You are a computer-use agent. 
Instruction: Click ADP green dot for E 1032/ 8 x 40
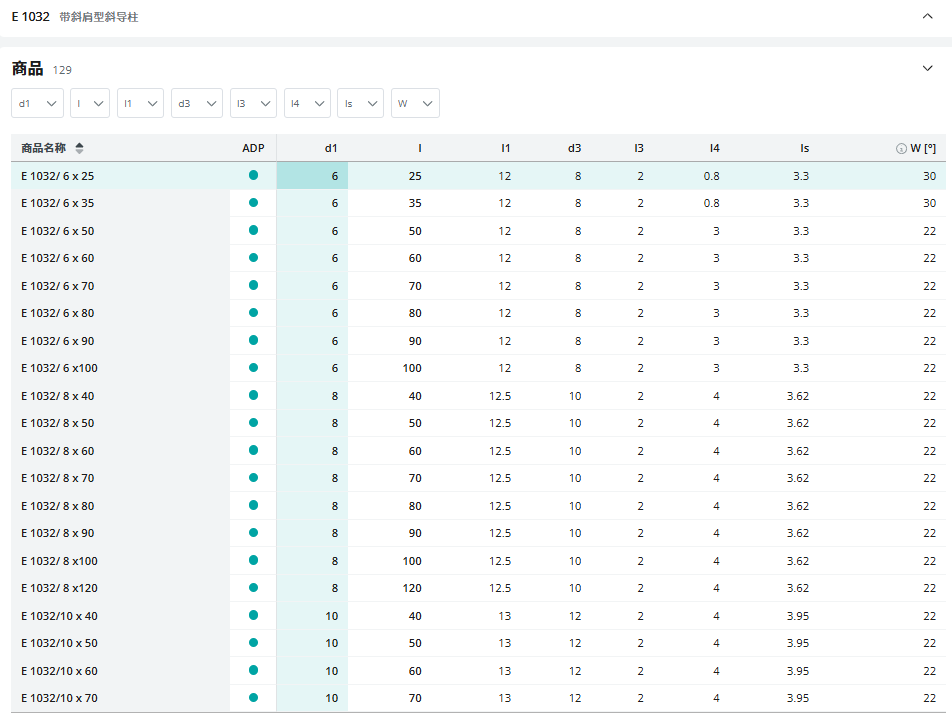[253, 395]
